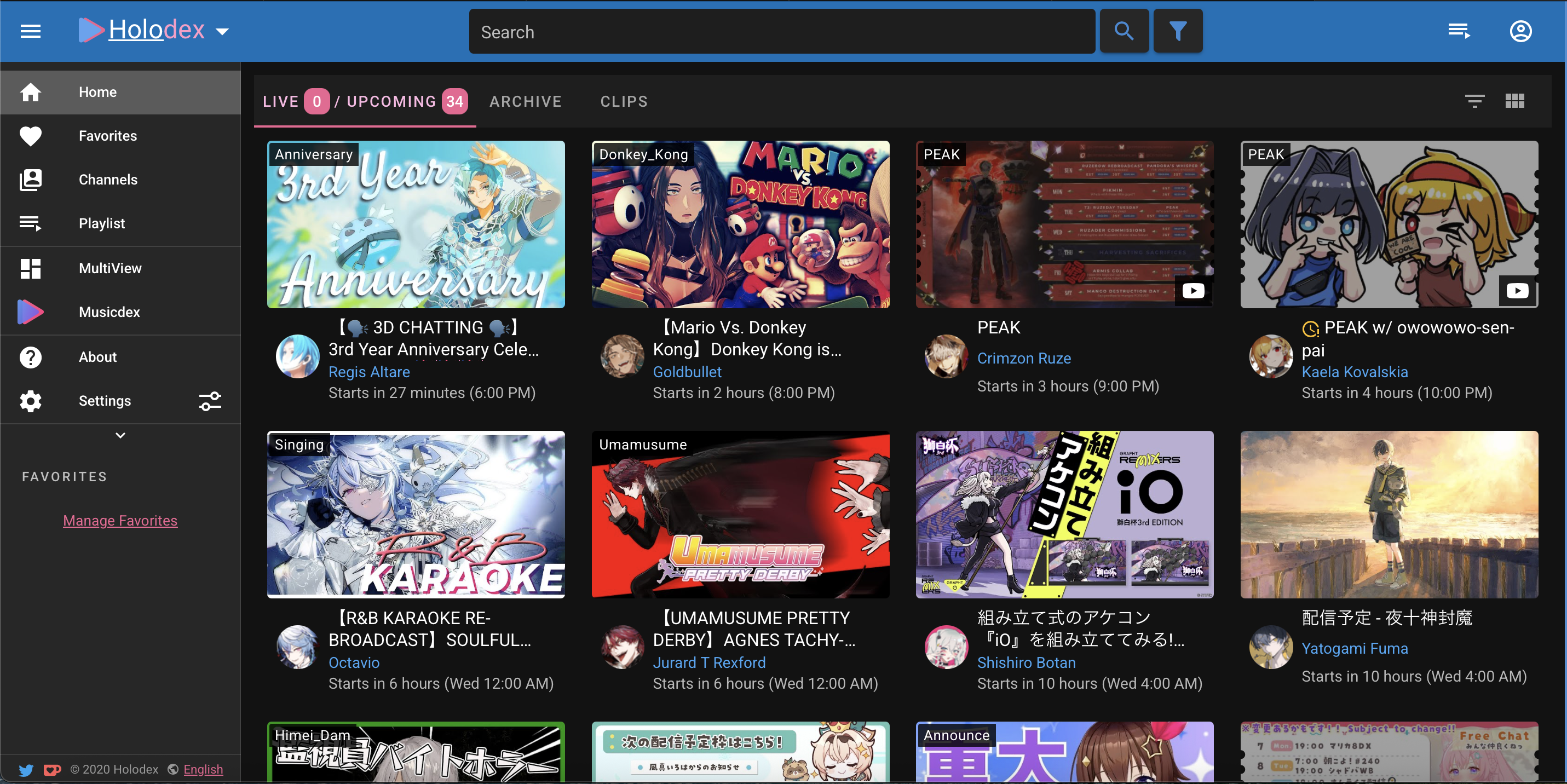Open the Ko-fi donation icon in footer
The height and width of the screenshot is (784, 1567).
coord(53,770)
